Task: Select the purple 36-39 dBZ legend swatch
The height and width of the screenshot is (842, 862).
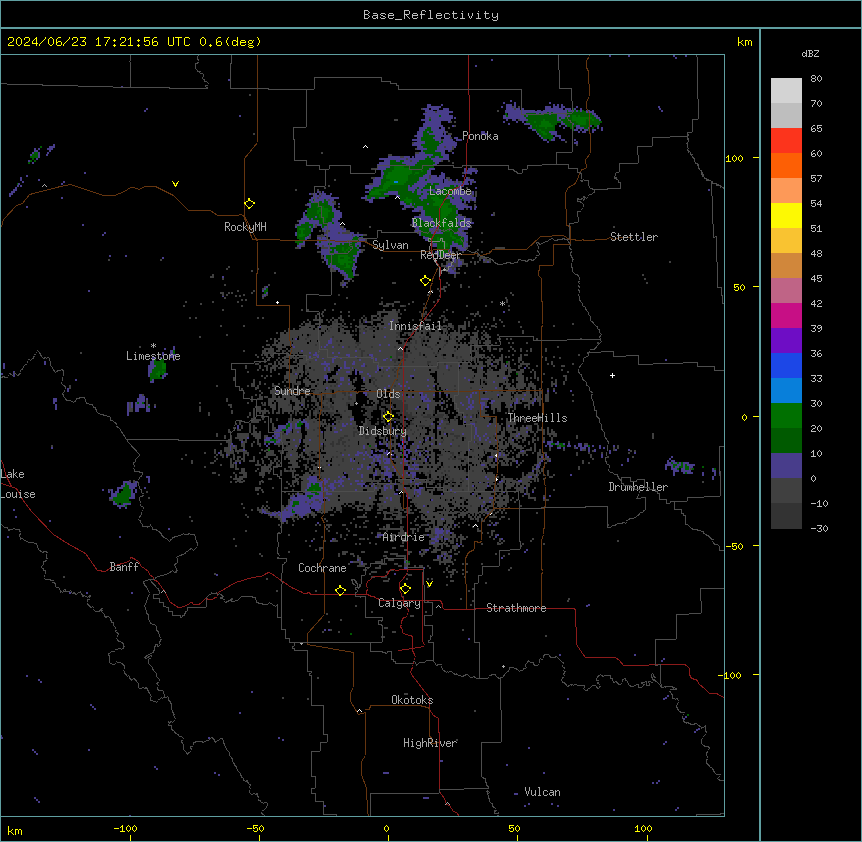Action: [x=786, y=341]
